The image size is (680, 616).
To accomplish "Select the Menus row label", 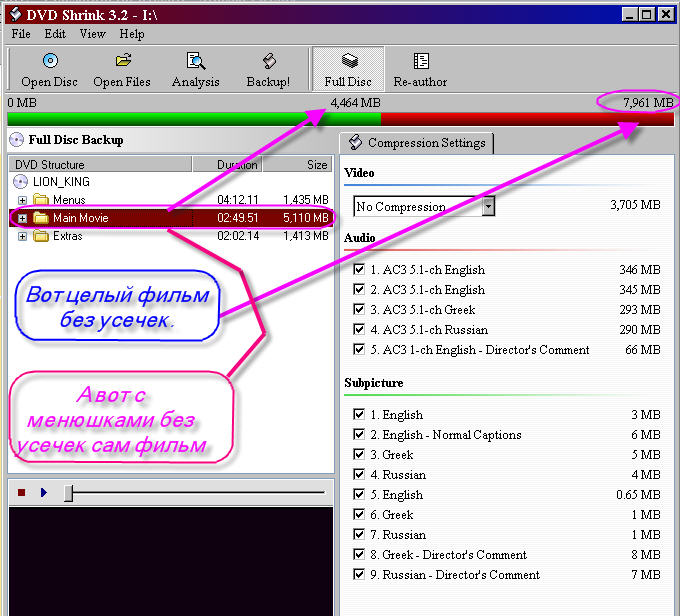I will click(69, 200).
